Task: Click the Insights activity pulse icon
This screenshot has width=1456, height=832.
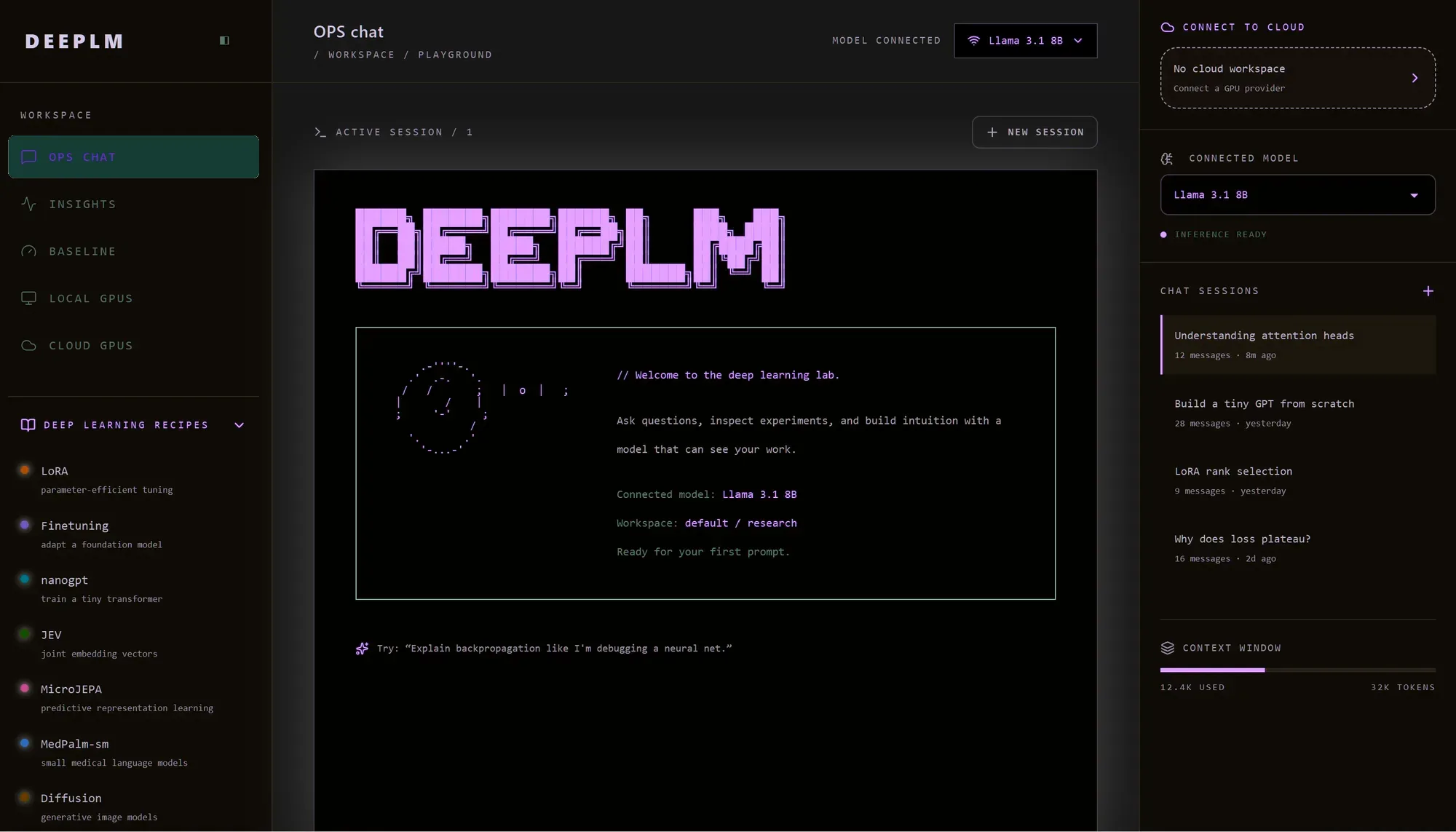Action: (x=29, y=205)
